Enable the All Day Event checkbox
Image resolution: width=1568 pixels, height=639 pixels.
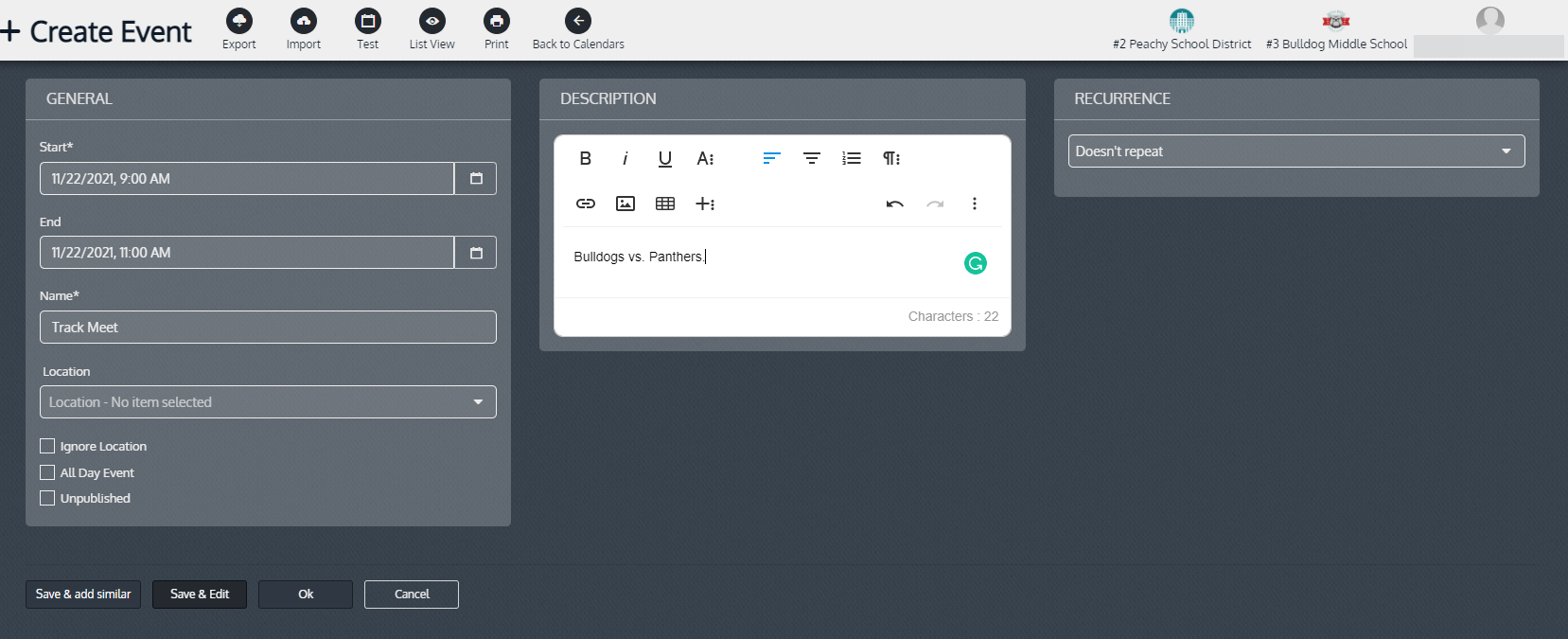[47, 472]
